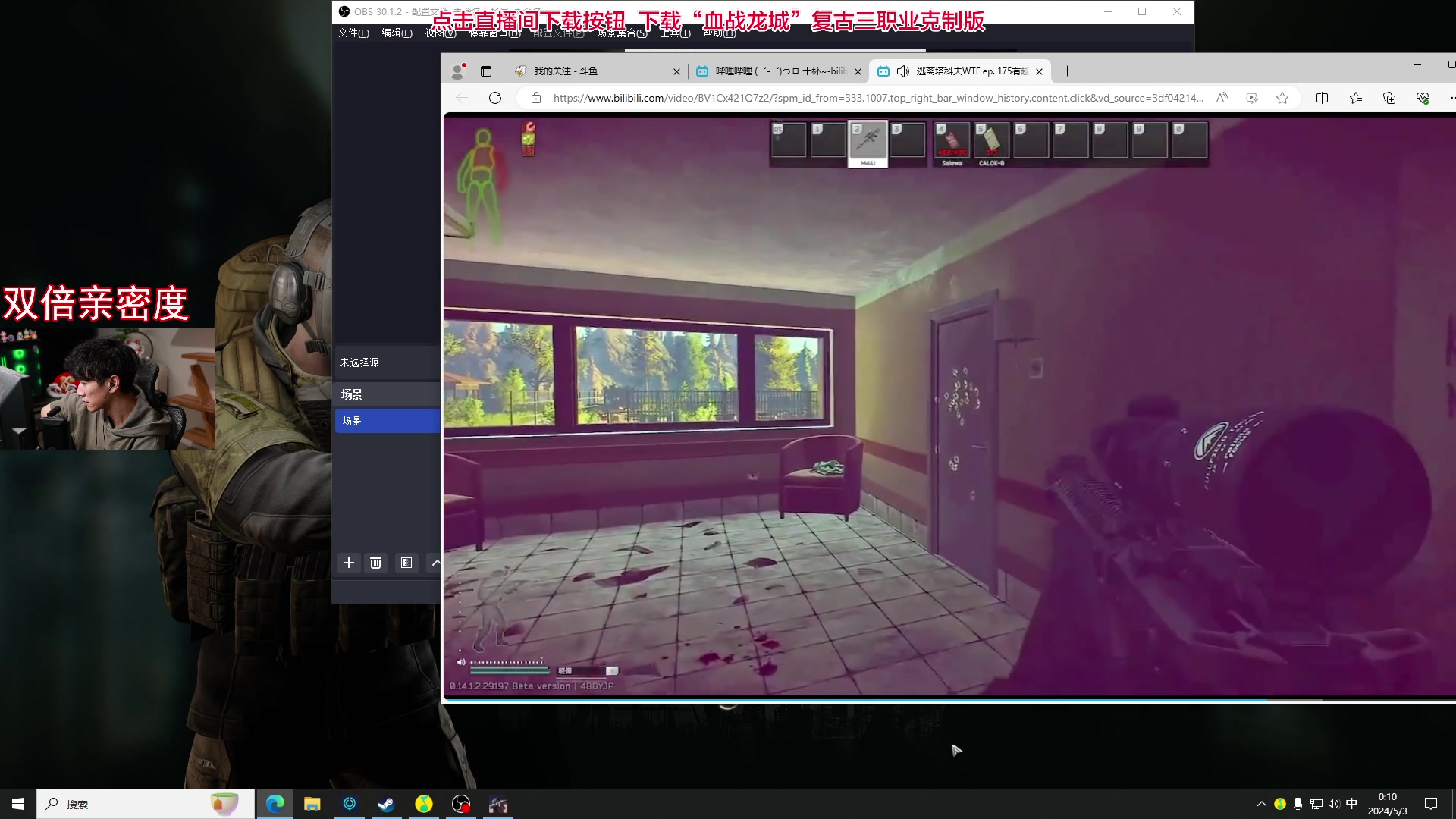Viewport: 1456px width, 819px height.
Task: Open scene filters in OBS scenes toolbar
Action: (406, 563)
